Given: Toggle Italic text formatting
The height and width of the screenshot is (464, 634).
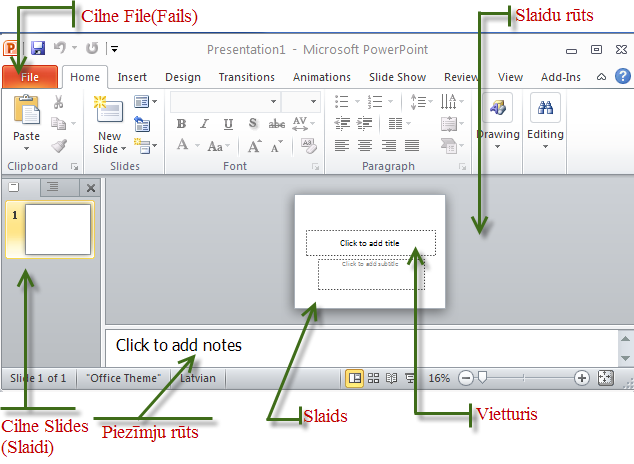Looking at the screenshot, I should 205,124.
